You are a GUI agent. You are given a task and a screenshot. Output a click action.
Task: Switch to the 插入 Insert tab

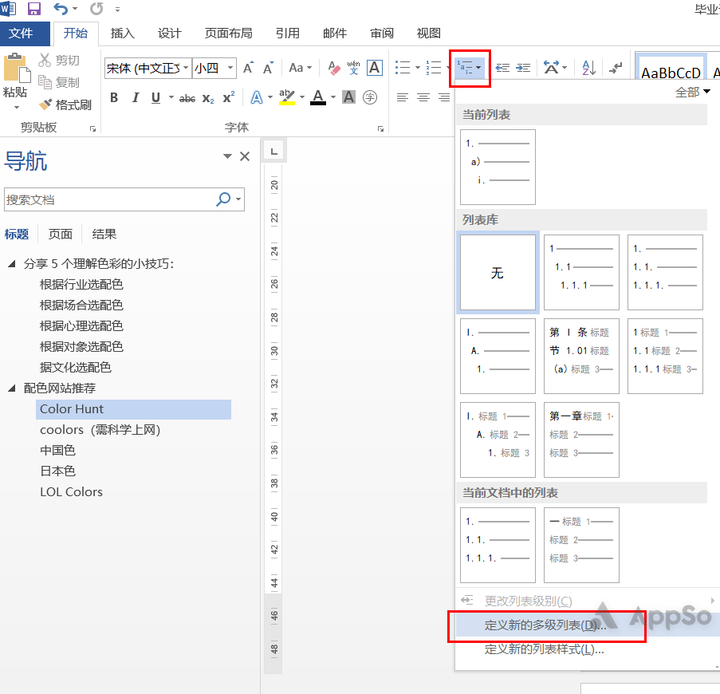[x=123, y=33]
